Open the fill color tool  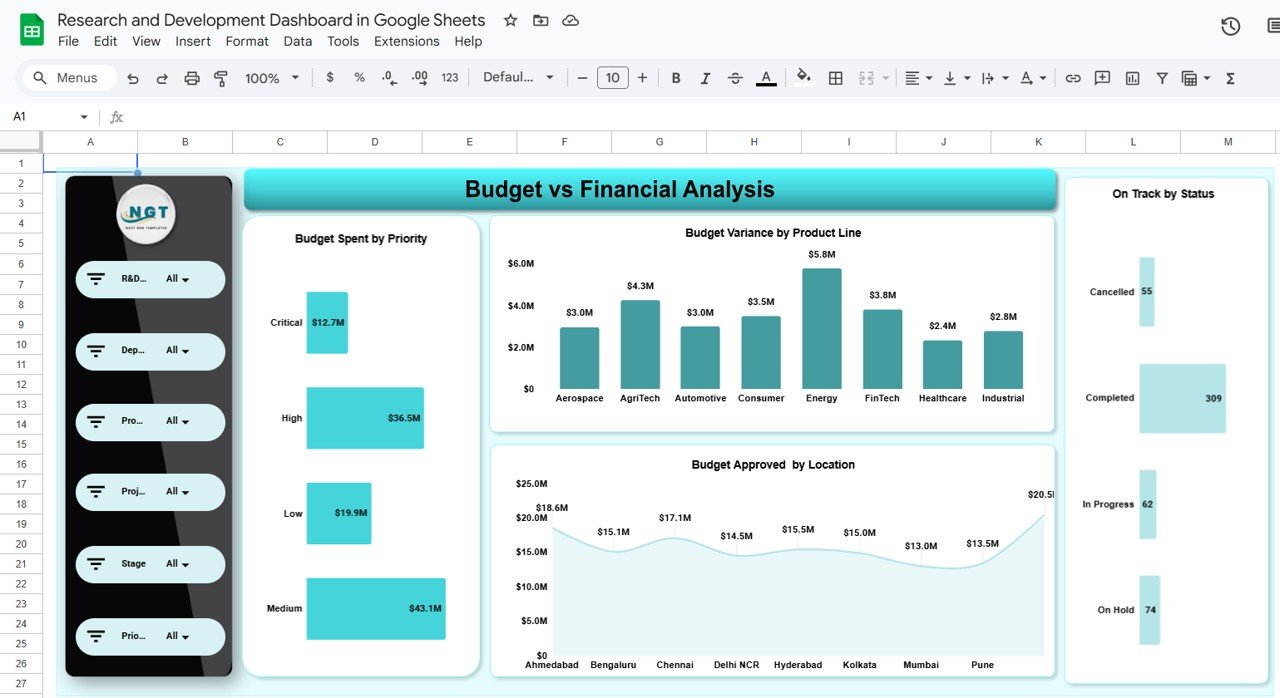pos(804,77)
